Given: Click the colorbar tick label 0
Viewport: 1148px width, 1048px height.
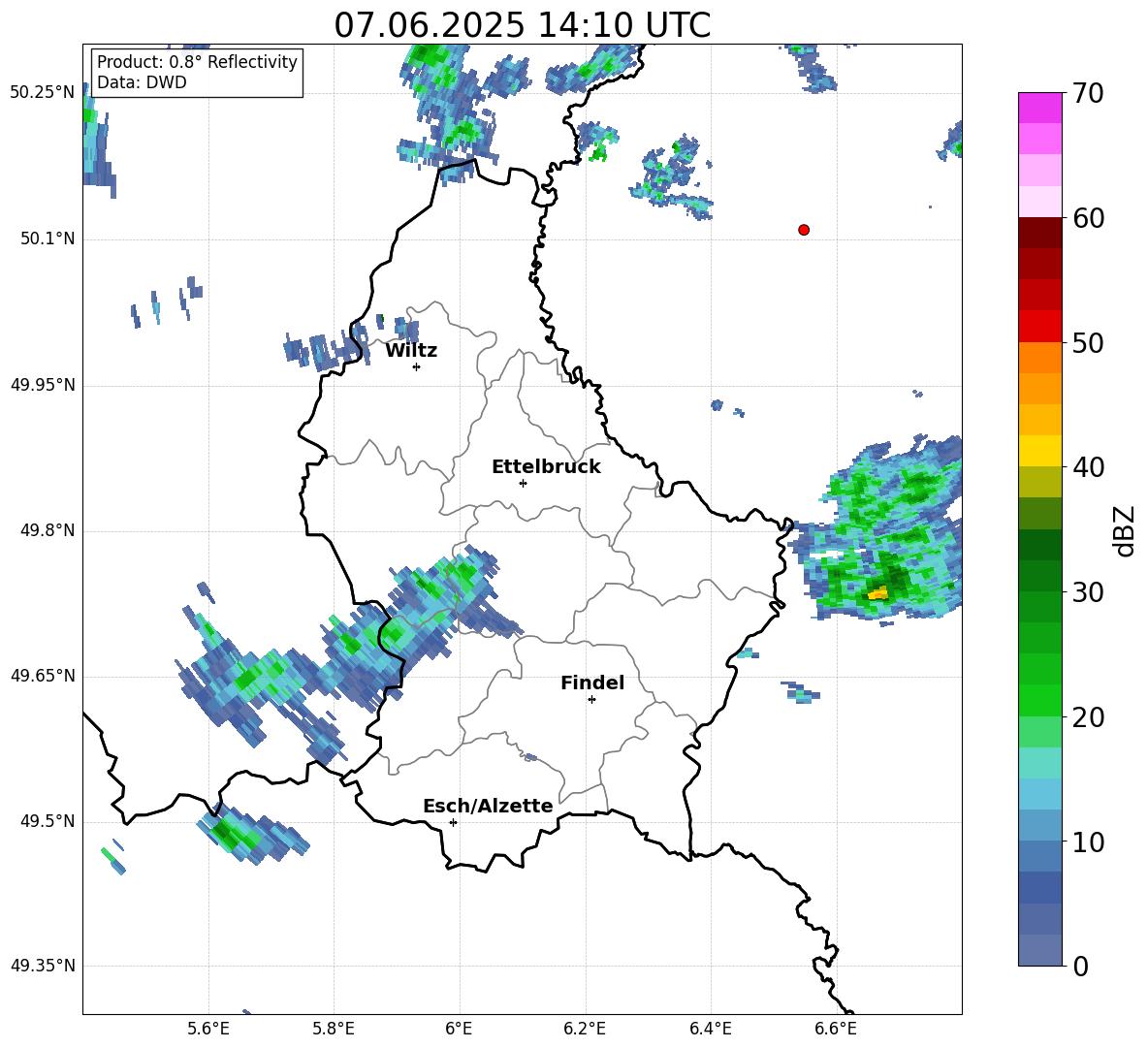Looking at the screenshot, I should tap(1081, 967).
